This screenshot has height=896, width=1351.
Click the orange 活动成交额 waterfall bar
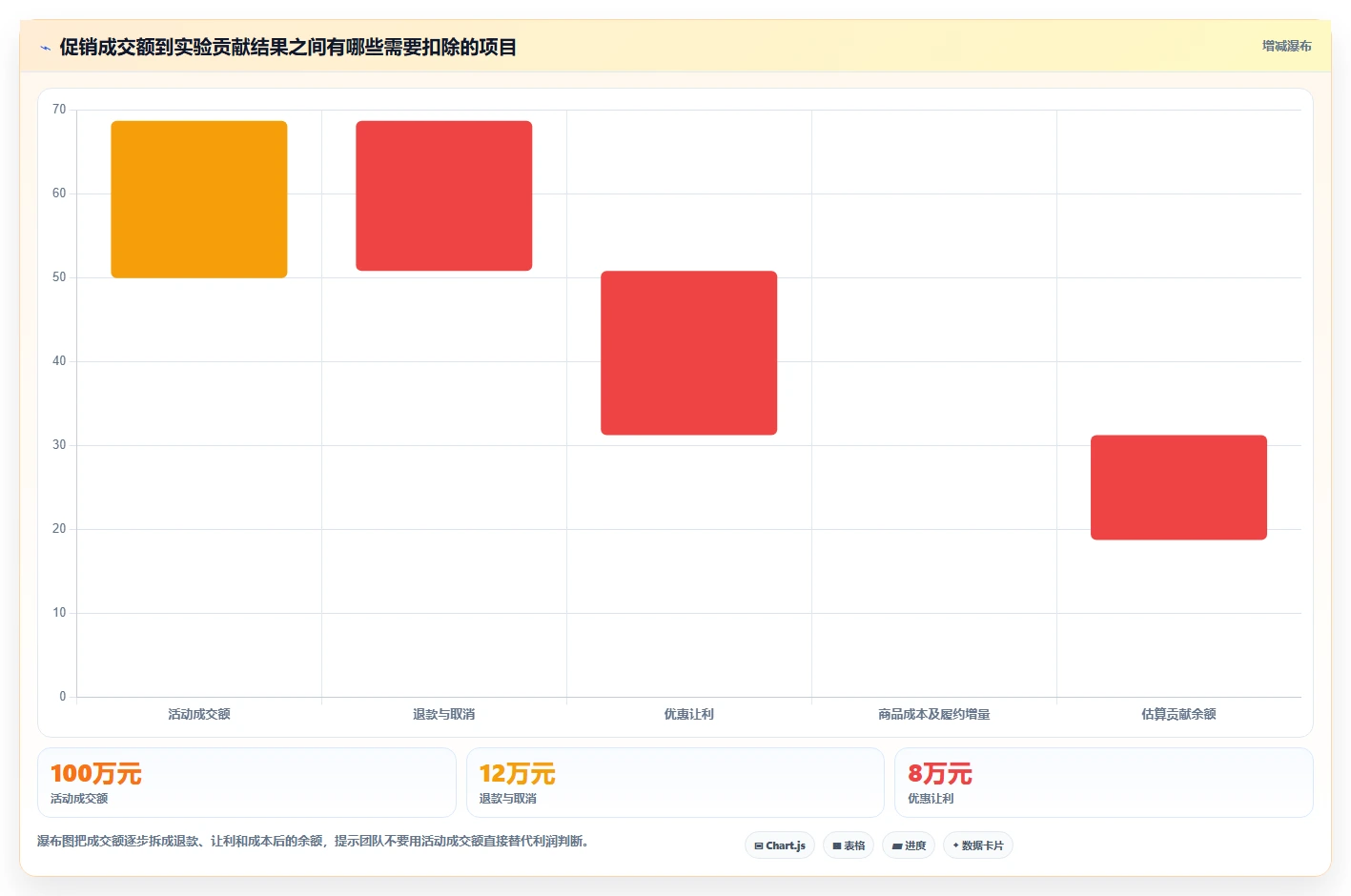pyautogui.click(x=199, y=199)
